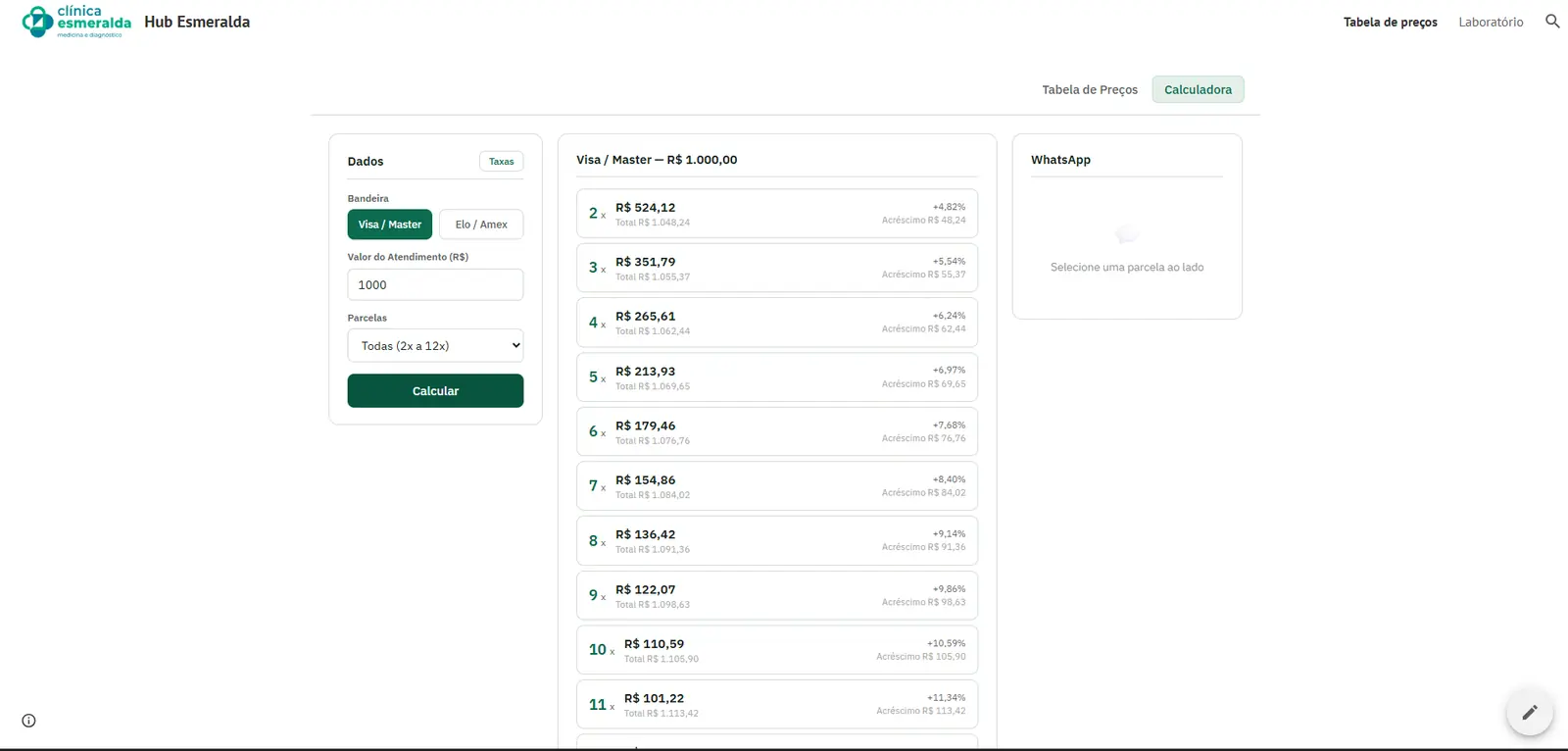Click the WhatsApp panel heading
Screen dimensions: 1568x751
pyautogui.click(x=1060, y=160)
